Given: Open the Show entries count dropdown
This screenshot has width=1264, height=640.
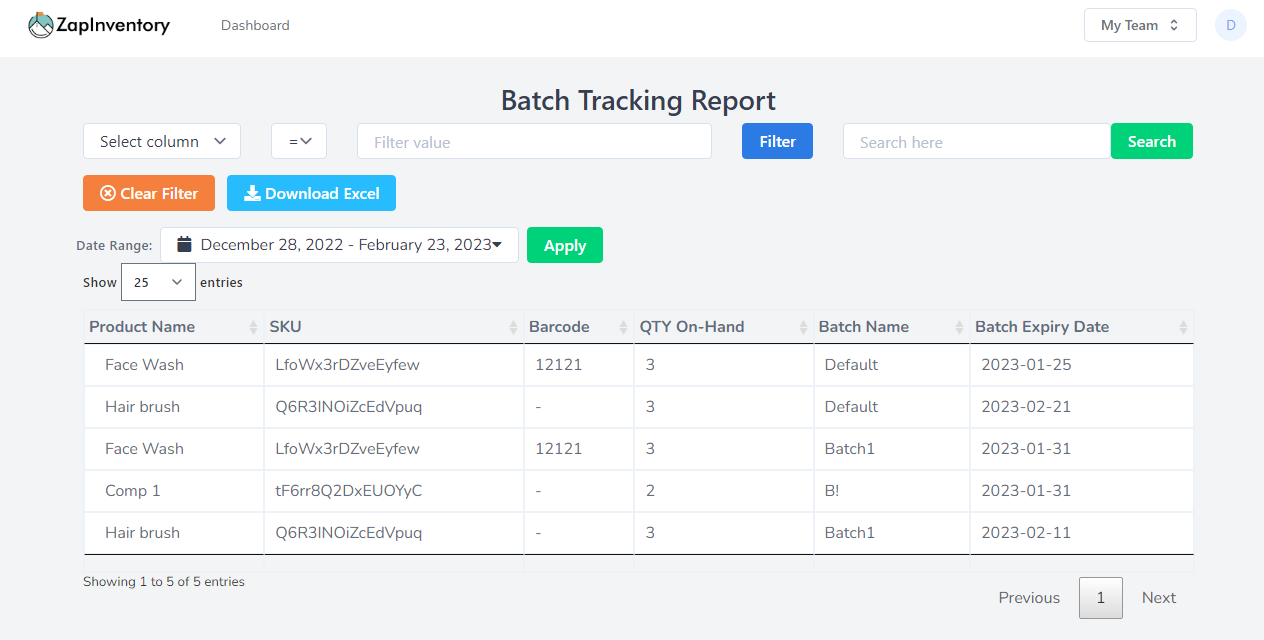Looking at the screenshot, I should [158, 282].
